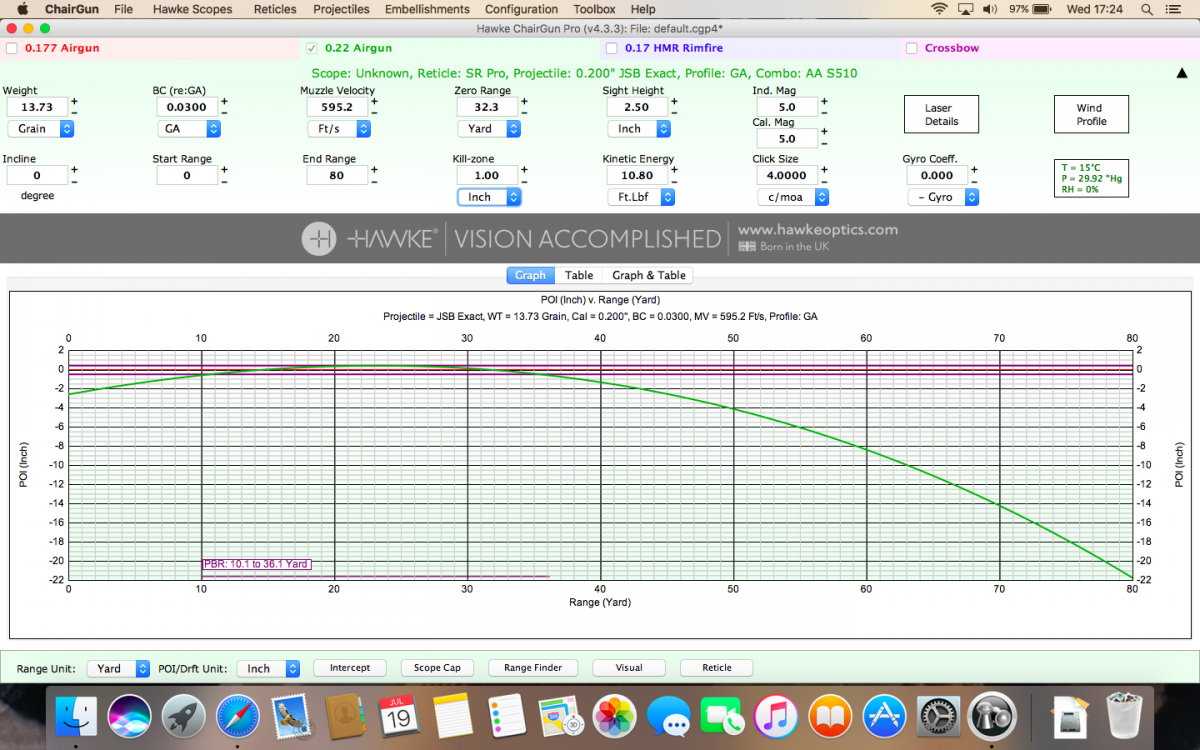Click the Scope Cap button
This screenshot has width=1200, height=750.
[x=438, y=668]
